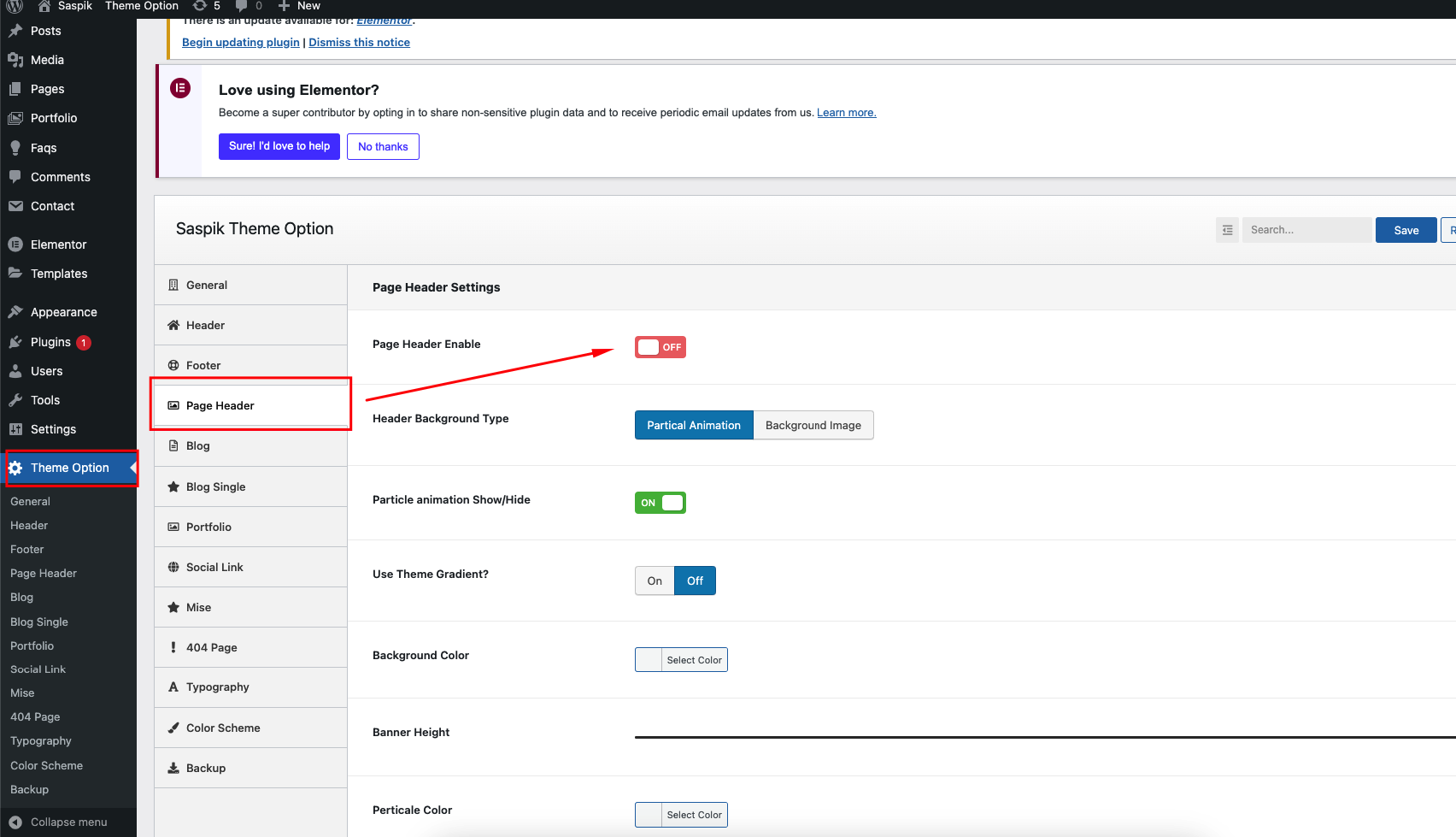Click the Pages icon in sidebar
The image size is (1456, 837).
click(15, 89)
